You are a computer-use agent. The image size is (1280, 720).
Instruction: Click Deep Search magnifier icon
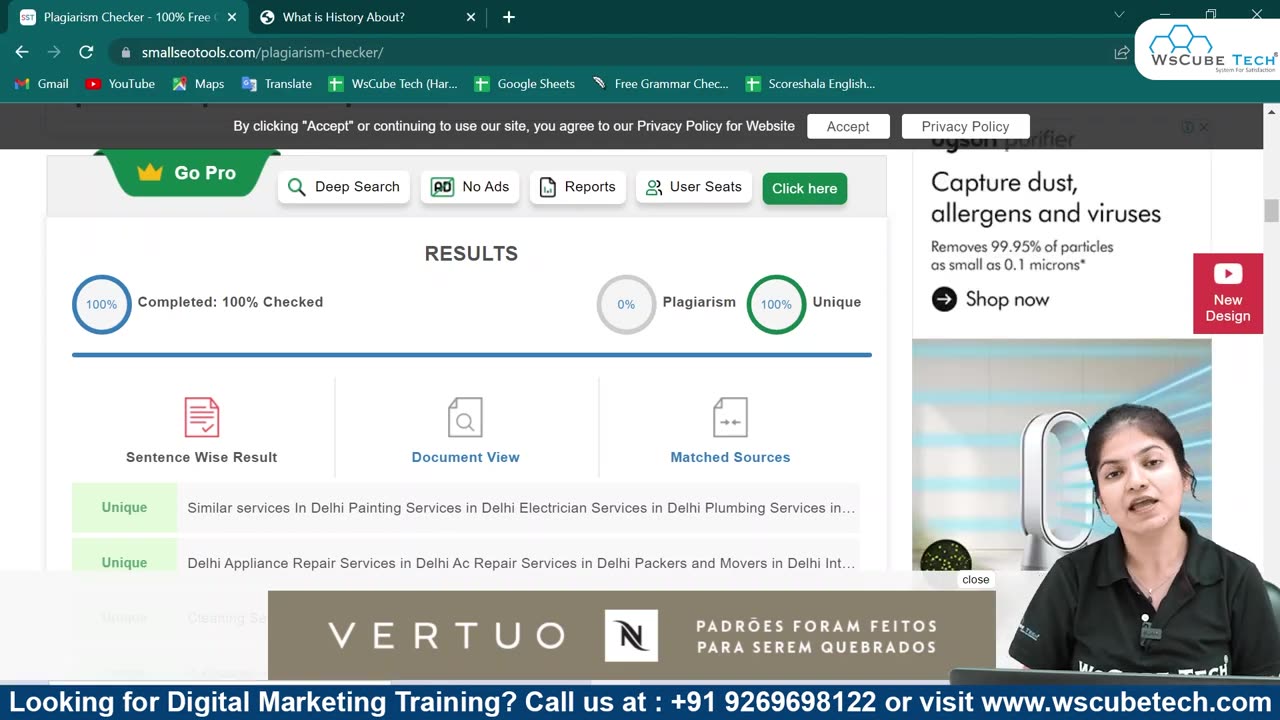pos(296,187)
